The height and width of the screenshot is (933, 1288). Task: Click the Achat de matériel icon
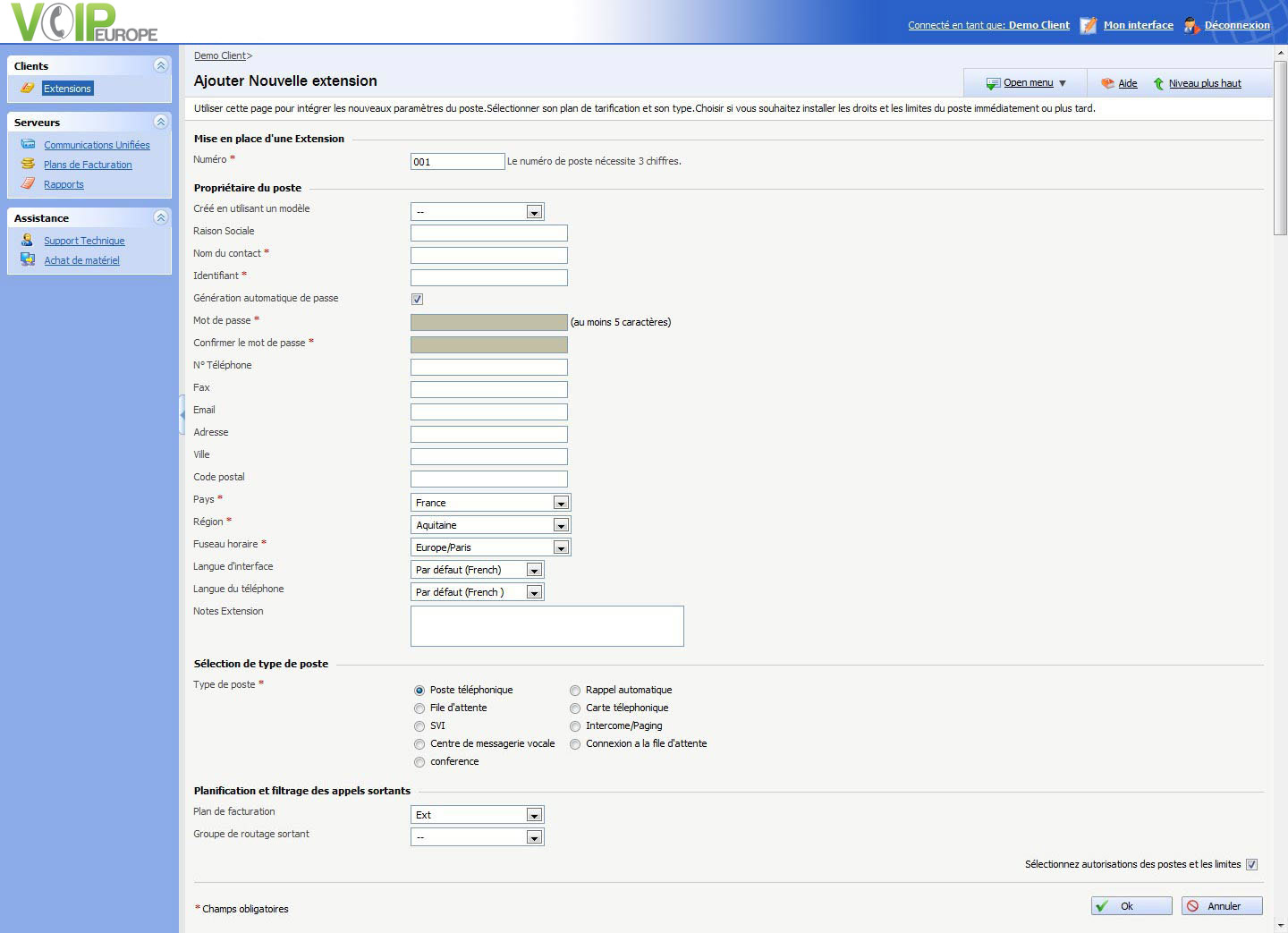pos(28,259)
